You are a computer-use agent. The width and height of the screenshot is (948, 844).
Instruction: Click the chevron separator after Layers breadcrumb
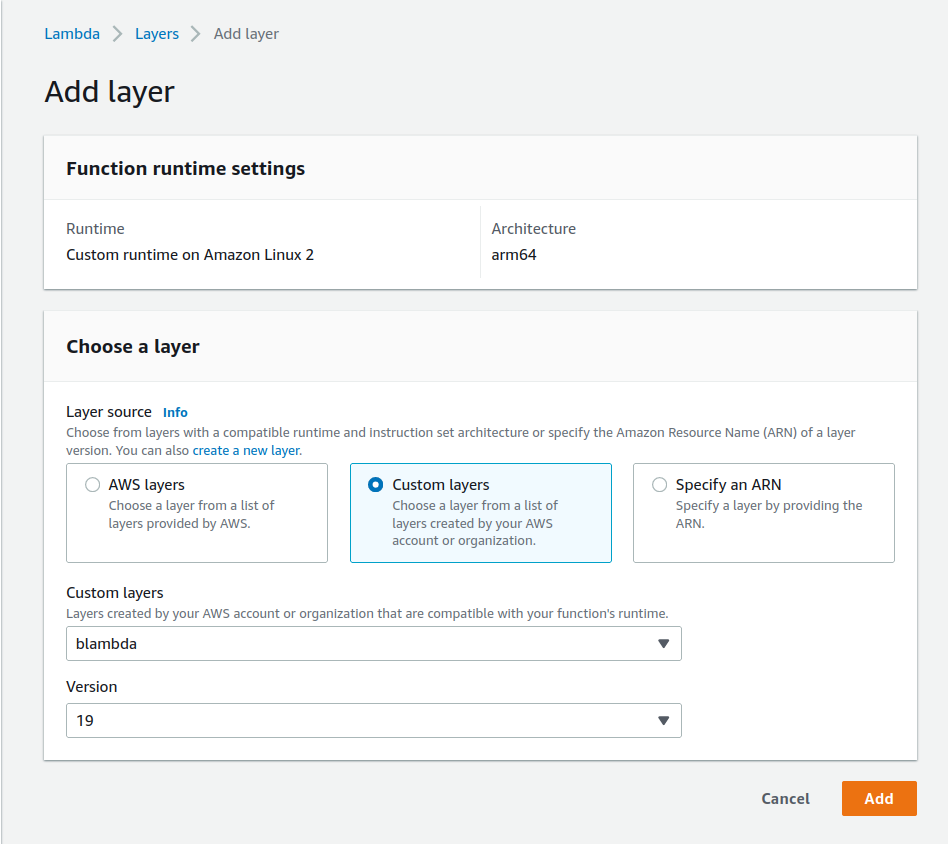click(x=195, y=34)
